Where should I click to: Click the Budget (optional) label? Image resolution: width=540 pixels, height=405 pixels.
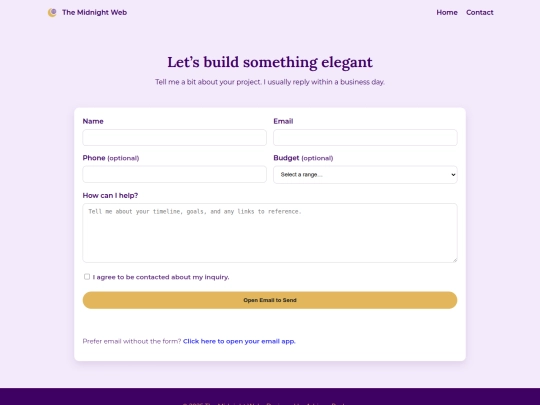tap(303, 158)
